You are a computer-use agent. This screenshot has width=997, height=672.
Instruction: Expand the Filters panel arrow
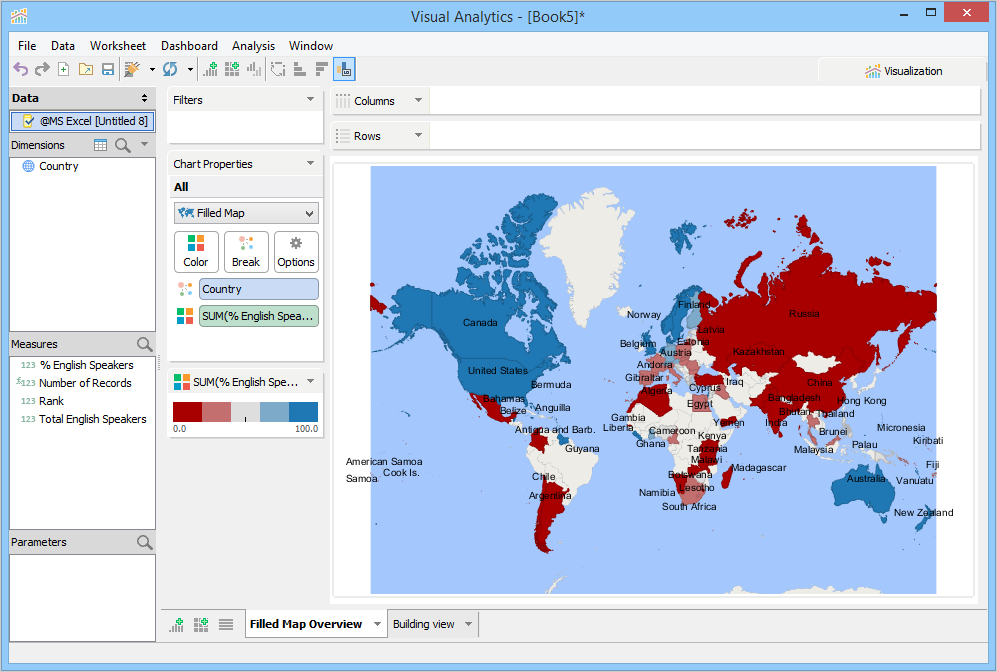click(x=310, y=99)
